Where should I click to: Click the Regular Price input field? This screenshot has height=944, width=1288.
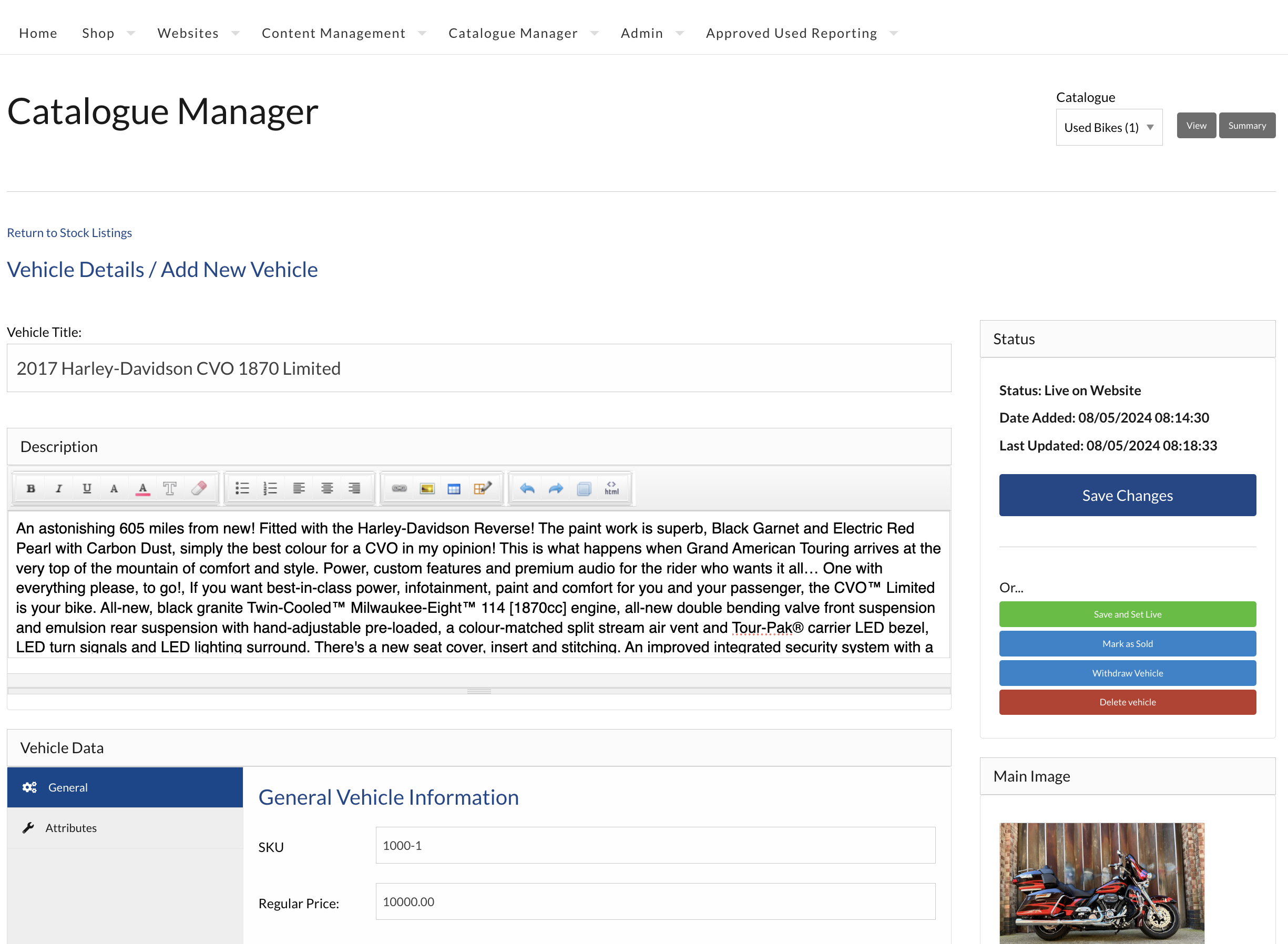point(655,902)
